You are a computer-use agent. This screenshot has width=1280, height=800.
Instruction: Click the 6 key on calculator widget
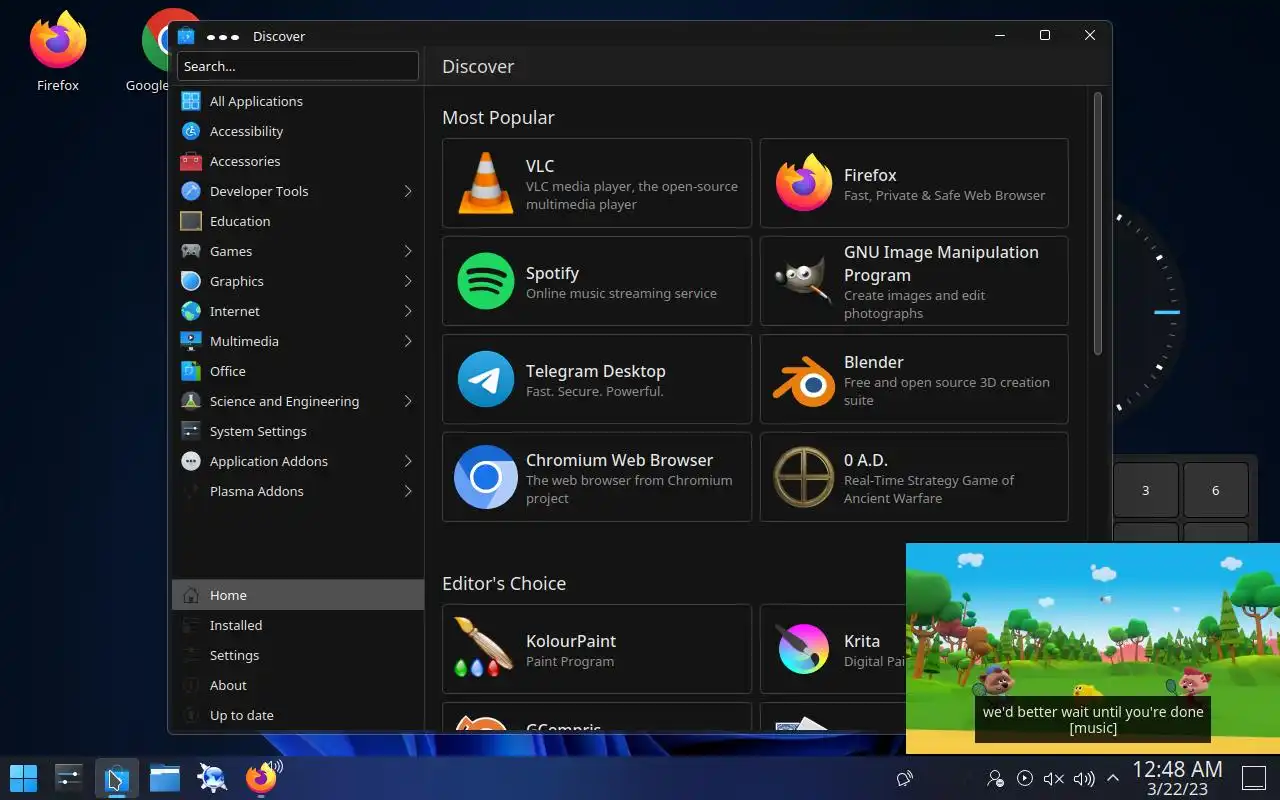[x=1216, y=490]
